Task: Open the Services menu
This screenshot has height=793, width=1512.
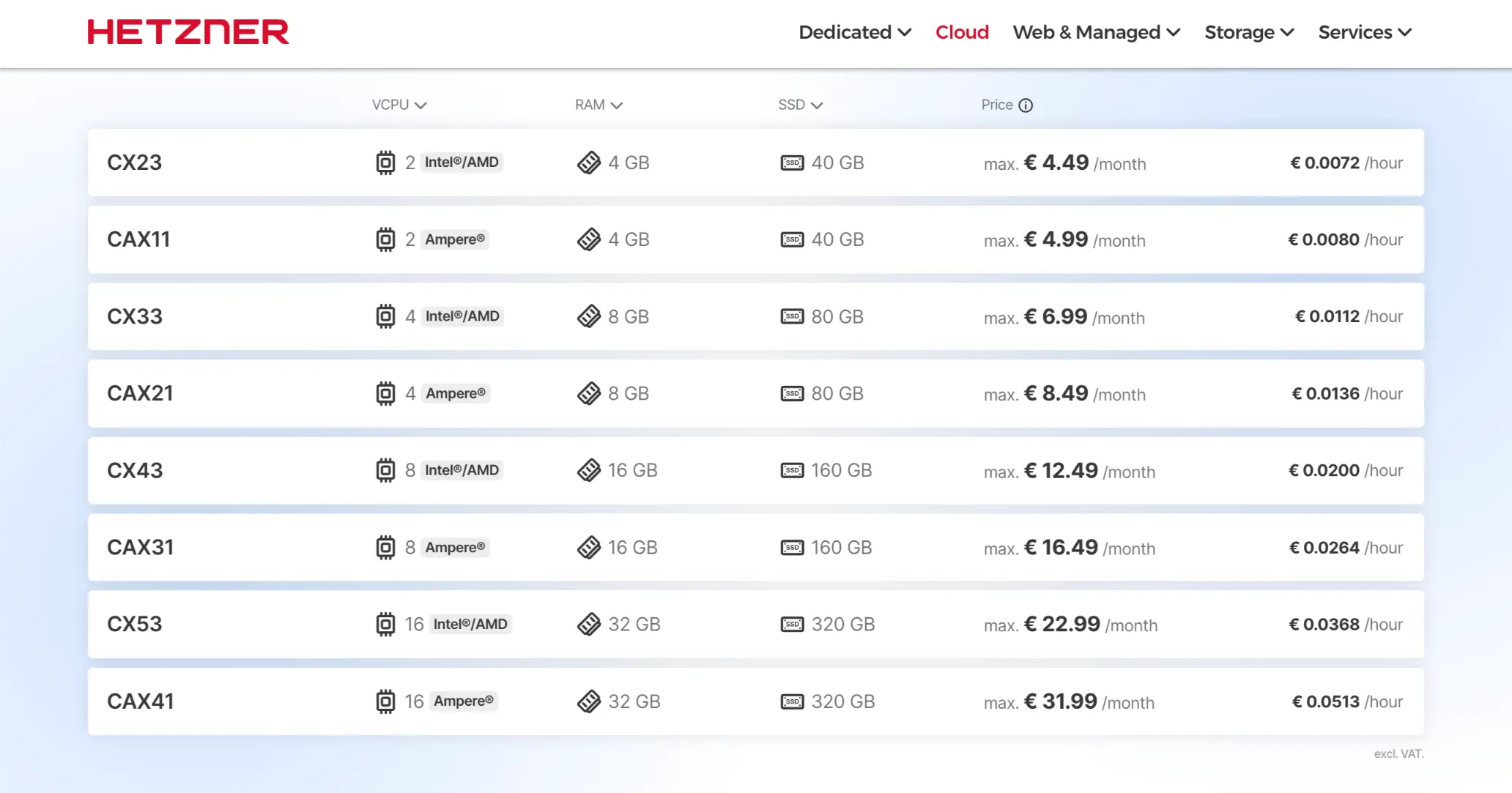Action: tap(1365, 32)
